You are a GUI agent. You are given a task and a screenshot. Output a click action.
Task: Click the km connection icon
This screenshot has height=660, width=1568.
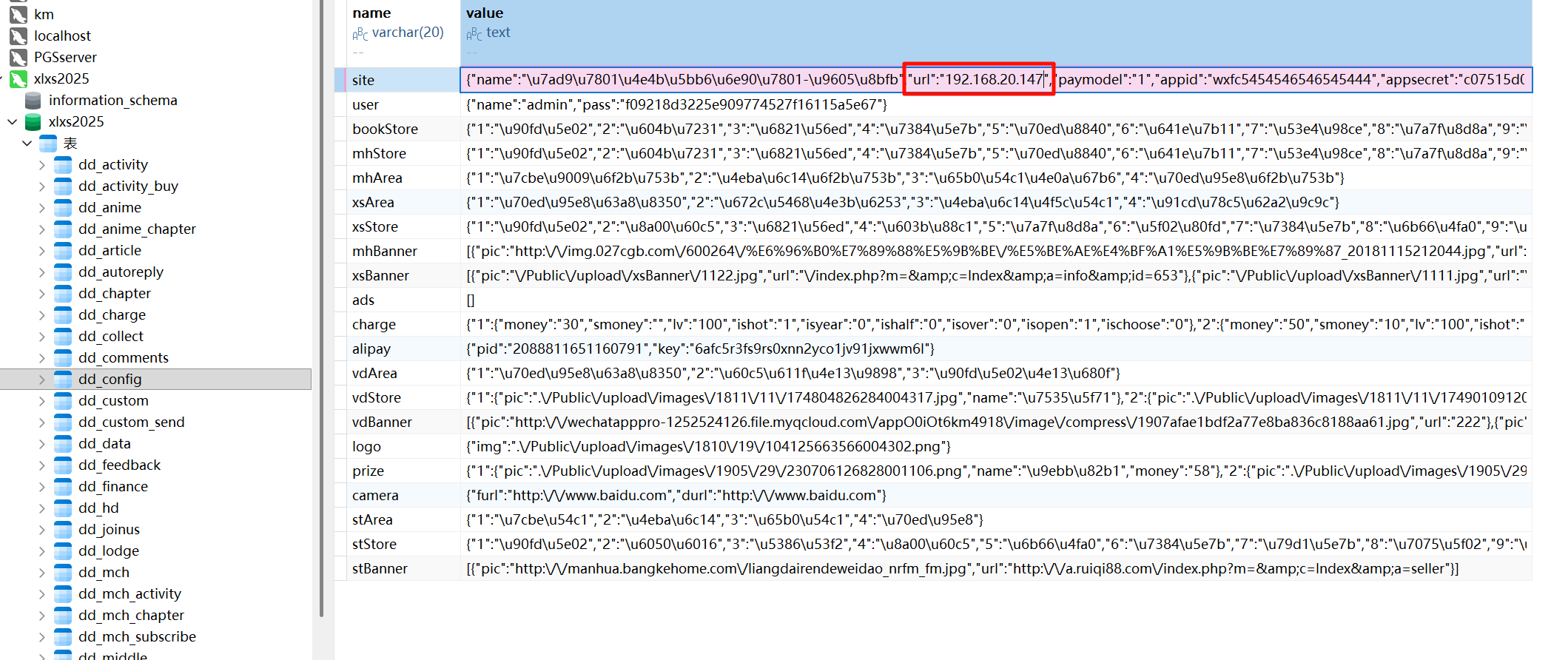click(18, 14)
